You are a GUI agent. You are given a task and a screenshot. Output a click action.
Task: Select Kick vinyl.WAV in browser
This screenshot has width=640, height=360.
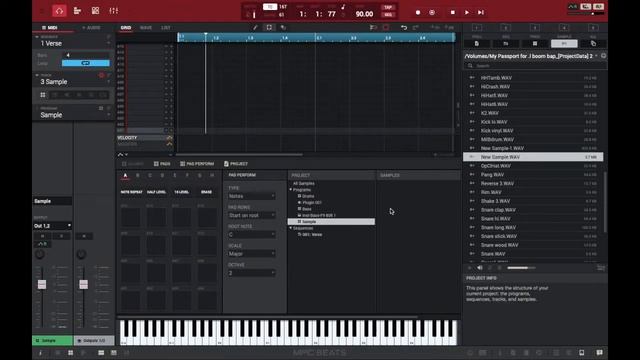[x=533, y=131]
